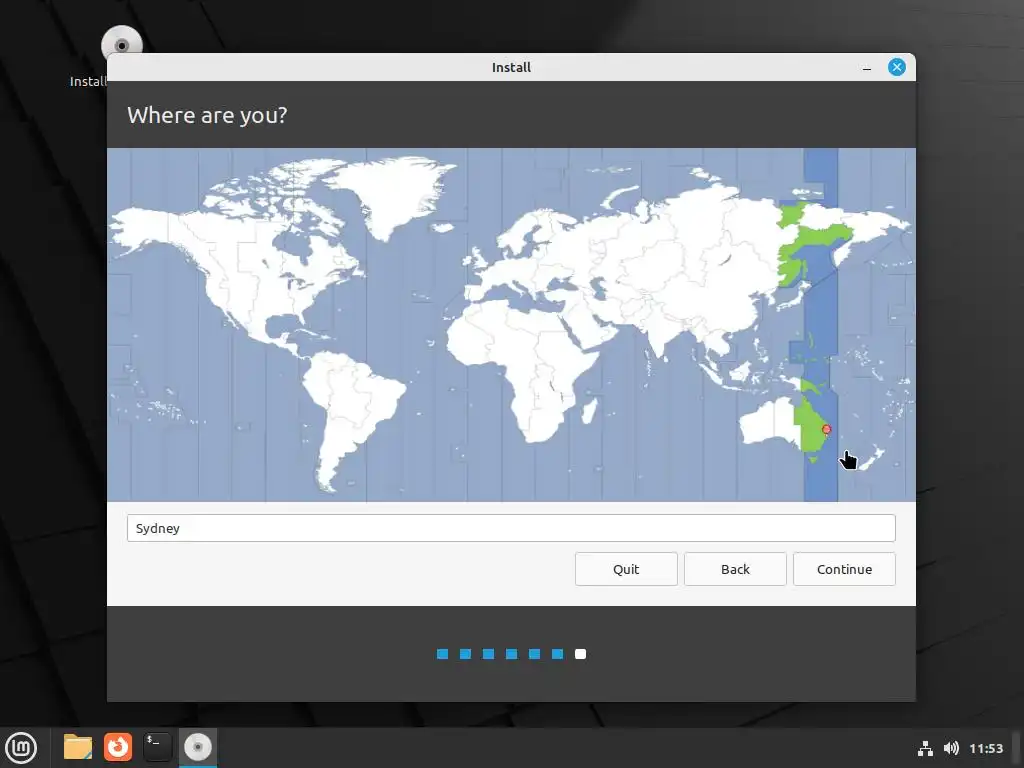The width and height of the screenshot is (1024, 768).
Task: Open the sound volume tray icon
Action: [951, 748]
